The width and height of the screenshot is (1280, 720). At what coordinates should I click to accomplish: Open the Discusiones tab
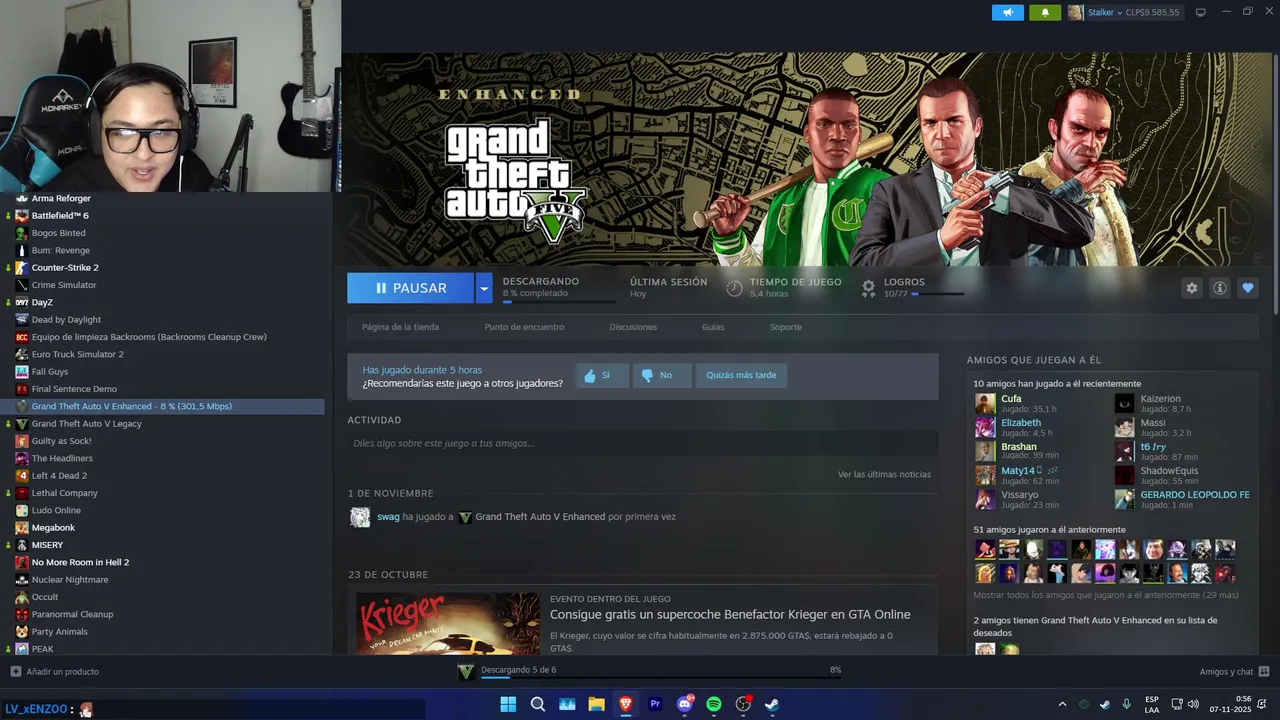click(633, 327)
